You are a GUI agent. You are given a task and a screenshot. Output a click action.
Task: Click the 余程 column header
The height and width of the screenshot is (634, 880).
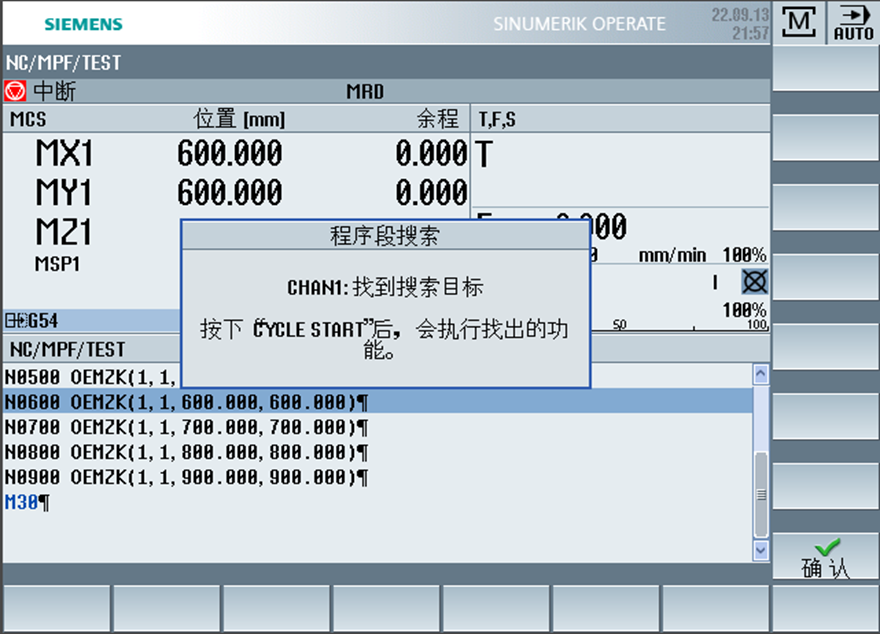[x=437, y=118]
